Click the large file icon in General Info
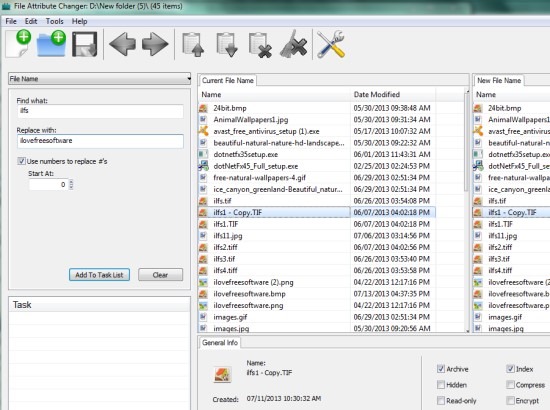 pyautogui.click(x=222, y=375)
